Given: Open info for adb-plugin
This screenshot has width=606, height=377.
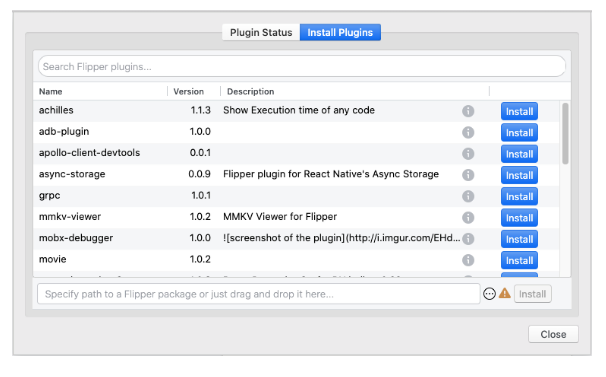Looking at the screenshot, I should (468, 132).
